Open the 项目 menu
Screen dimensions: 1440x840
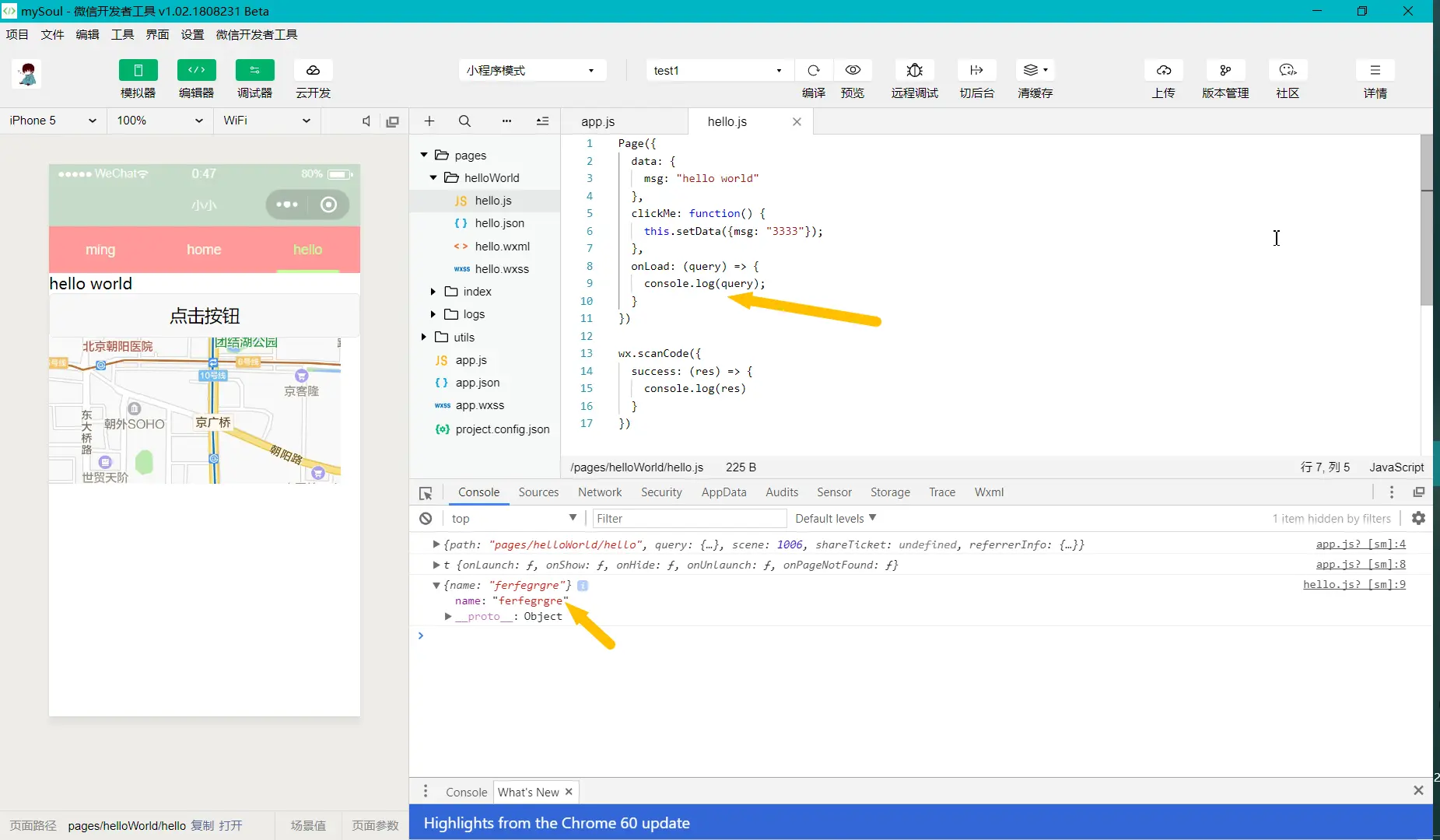coord(17,34)
